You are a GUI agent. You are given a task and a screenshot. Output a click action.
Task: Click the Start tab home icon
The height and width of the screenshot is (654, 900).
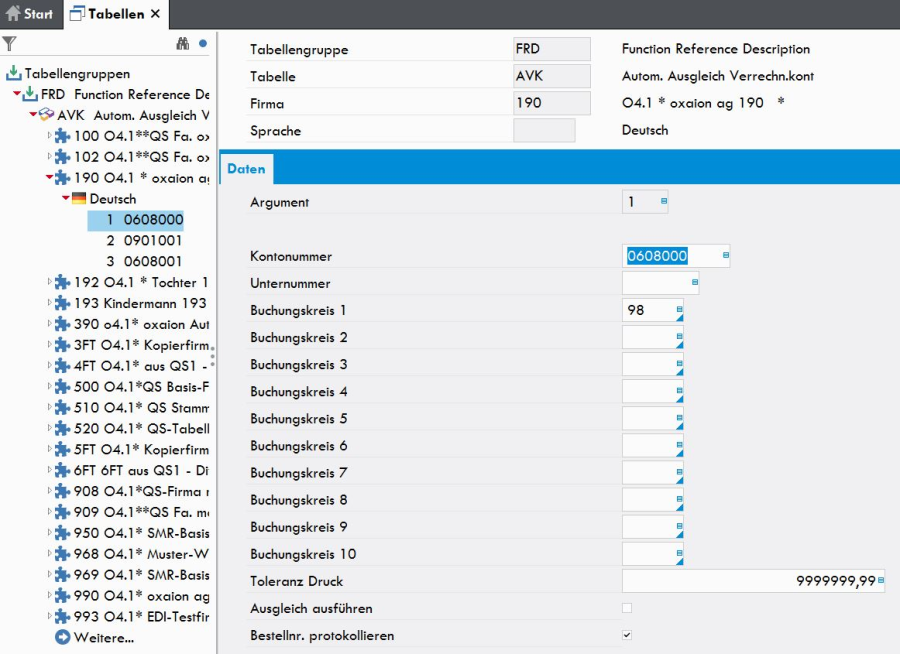pos(13,13)
